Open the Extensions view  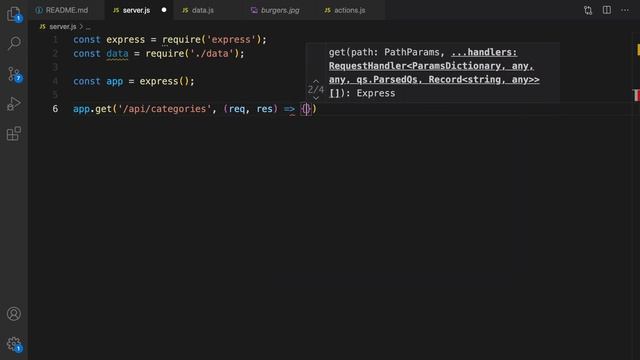[x=14, y=133]
